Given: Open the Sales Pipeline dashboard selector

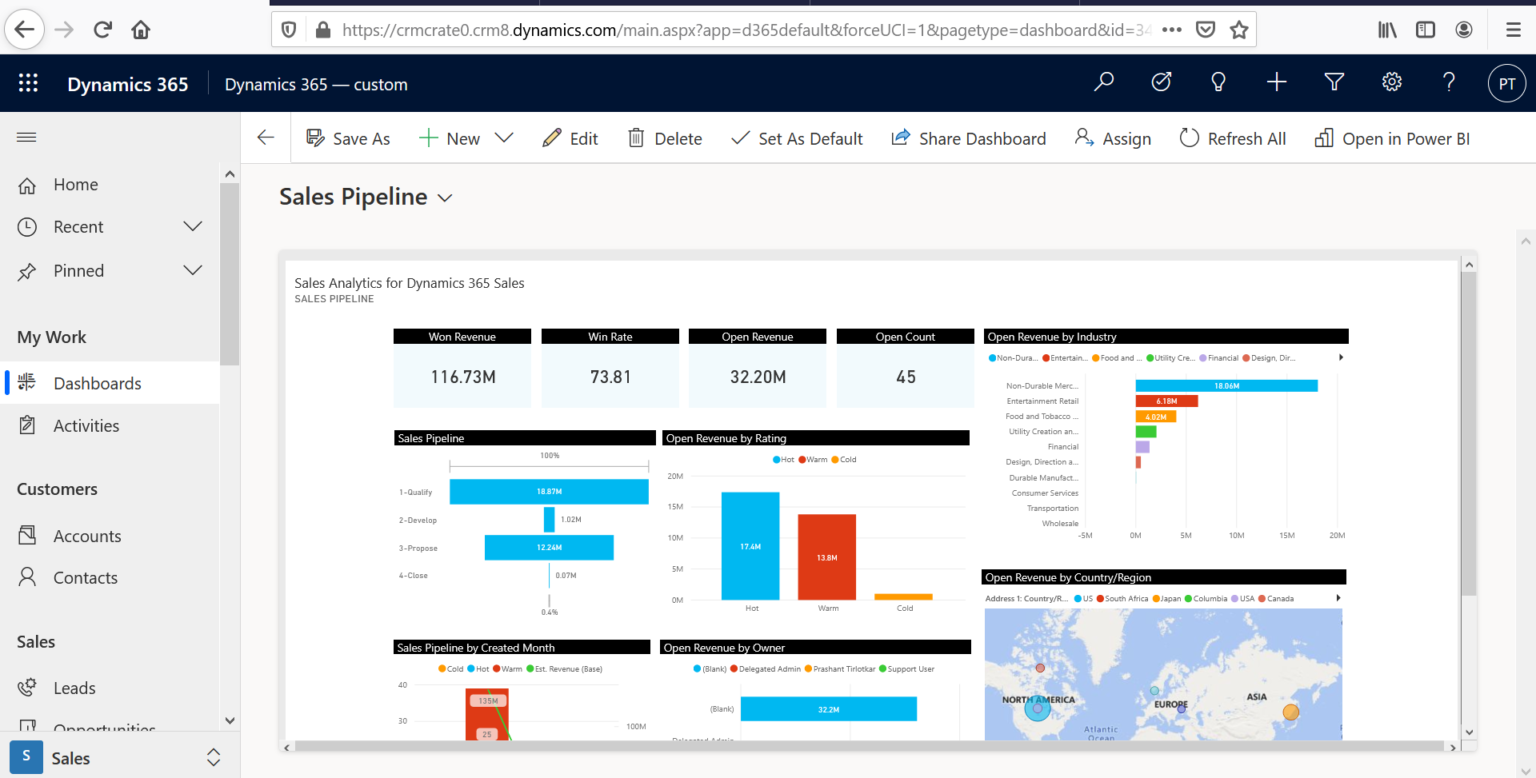Looking at the screenshot, I should tap(444, 197).
